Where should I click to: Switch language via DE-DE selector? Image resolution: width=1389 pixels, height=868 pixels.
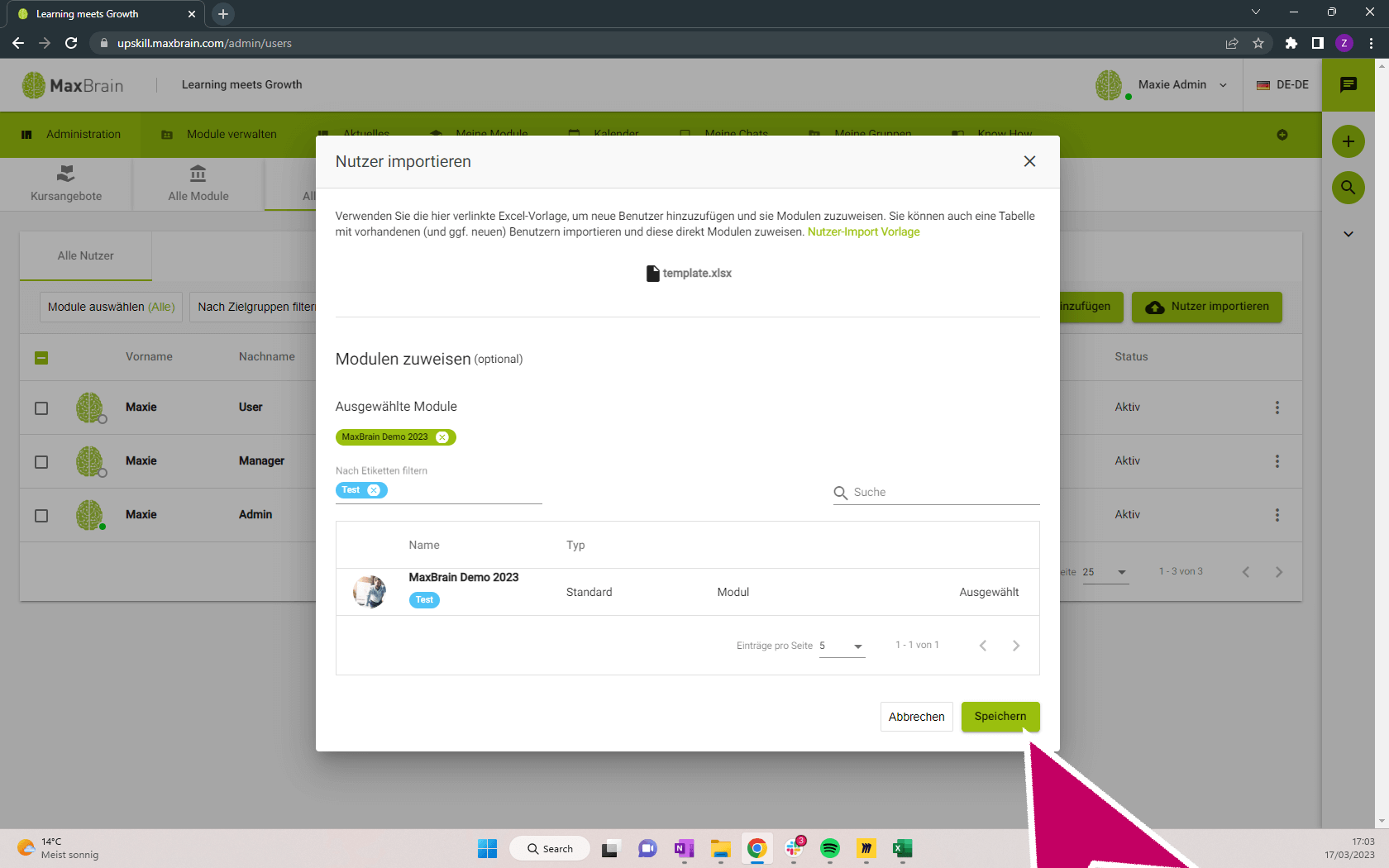click(1282, 84)
